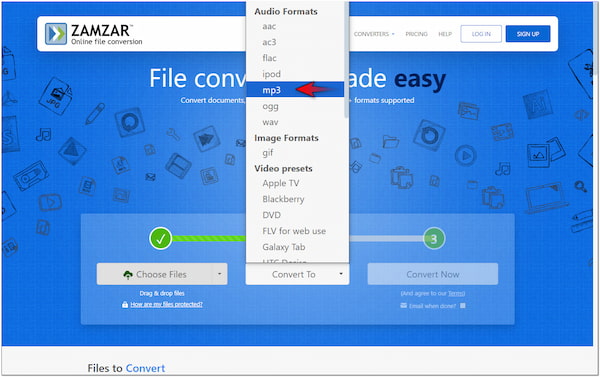Image resolution: width=600 pixels, height=377 pixels.
Task: Click the format list scrollbar
Action: click(346, 59)
